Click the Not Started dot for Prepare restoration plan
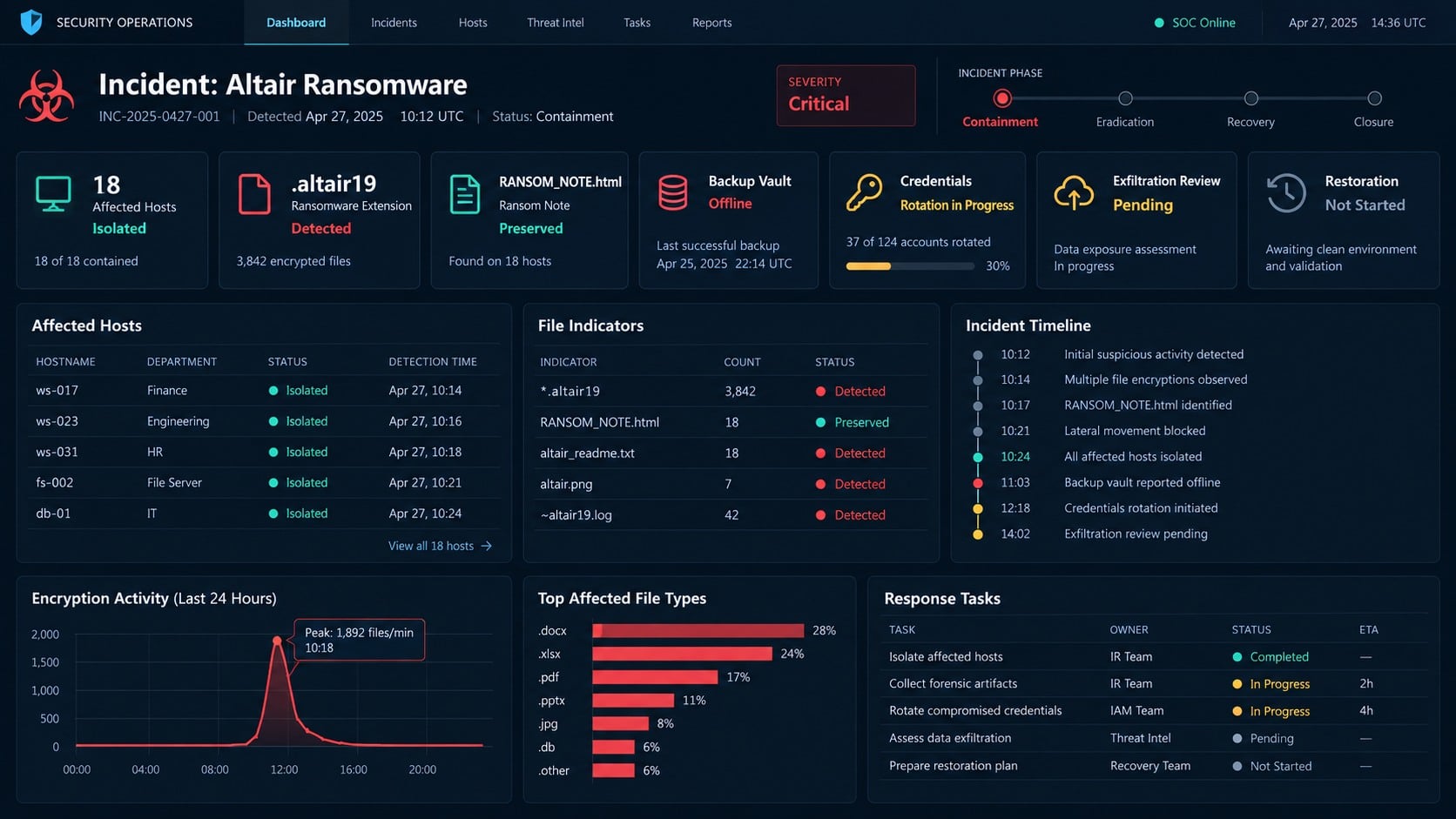1456x819 pixels. pyautogui.click(x=1237, y=766)
